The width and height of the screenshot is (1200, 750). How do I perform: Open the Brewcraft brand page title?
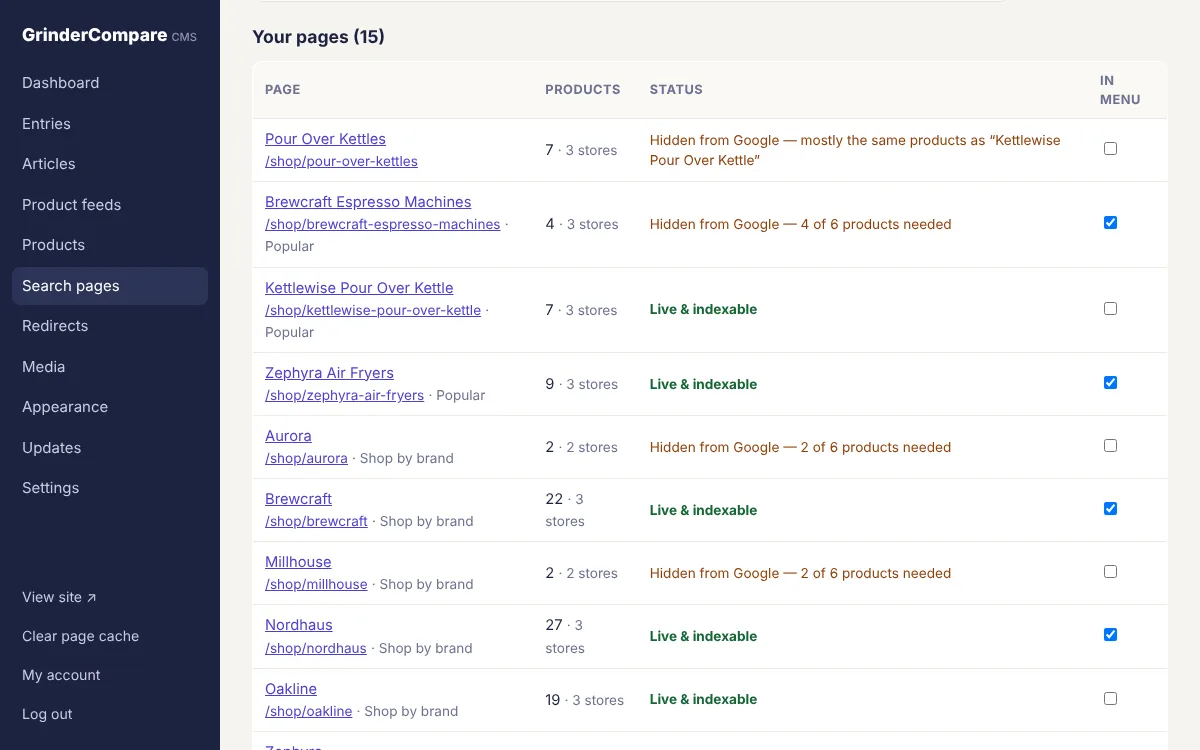pyautogui.click(x=298, y=499)
